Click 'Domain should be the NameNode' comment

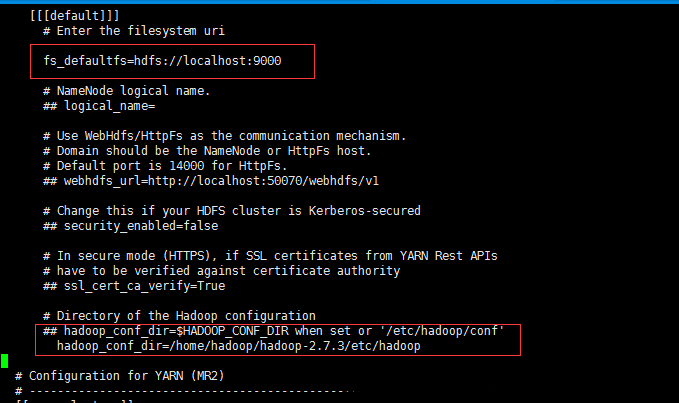pos(207,150)
